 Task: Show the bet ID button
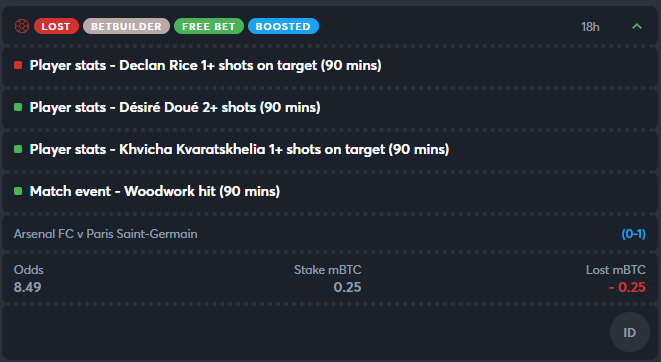[630, 332]
